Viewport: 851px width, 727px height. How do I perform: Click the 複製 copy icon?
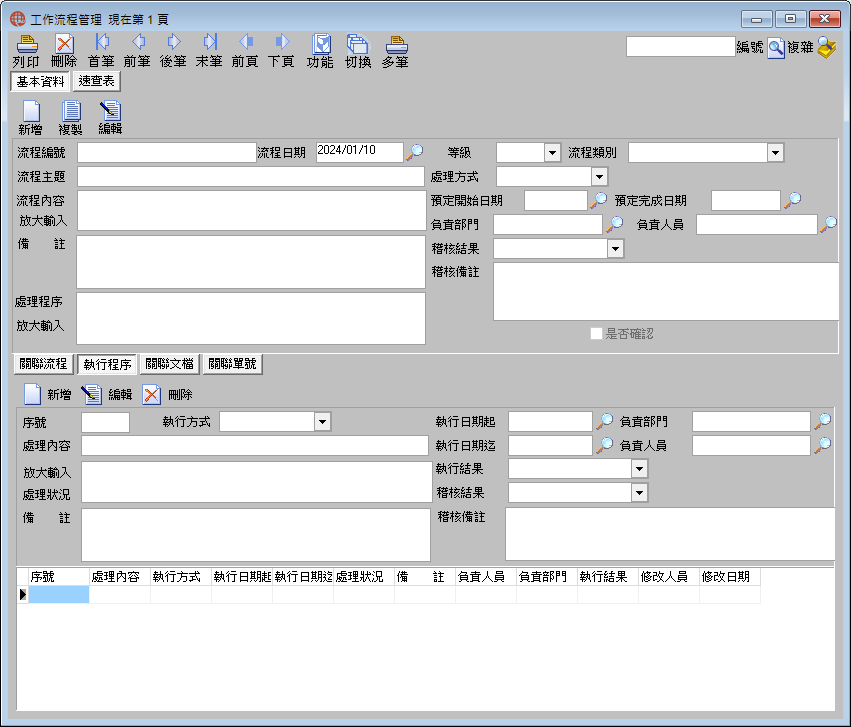[71, 111]
